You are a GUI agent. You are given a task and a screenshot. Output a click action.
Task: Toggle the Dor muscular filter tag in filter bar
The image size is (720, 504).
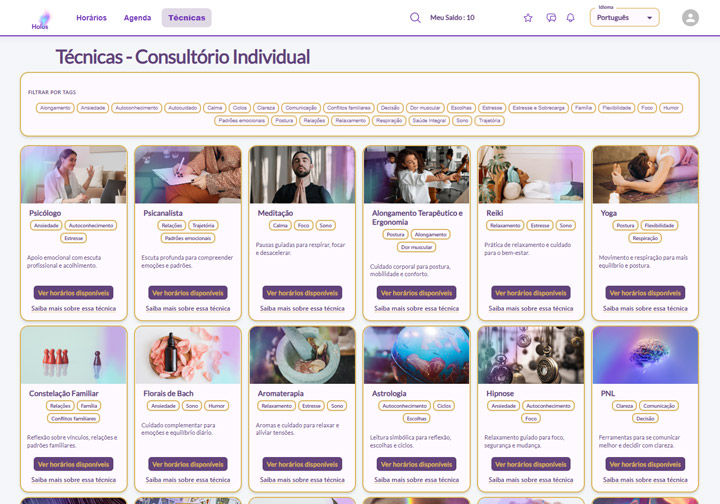(425, 108)
